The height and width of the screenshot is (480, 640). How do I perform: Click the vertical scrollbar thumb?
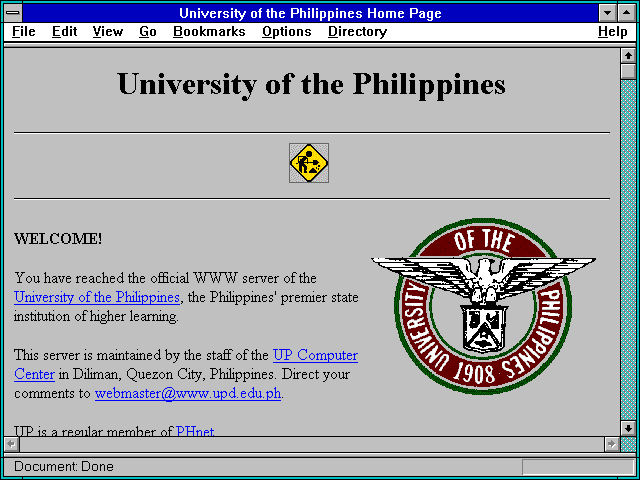(628, 71)
